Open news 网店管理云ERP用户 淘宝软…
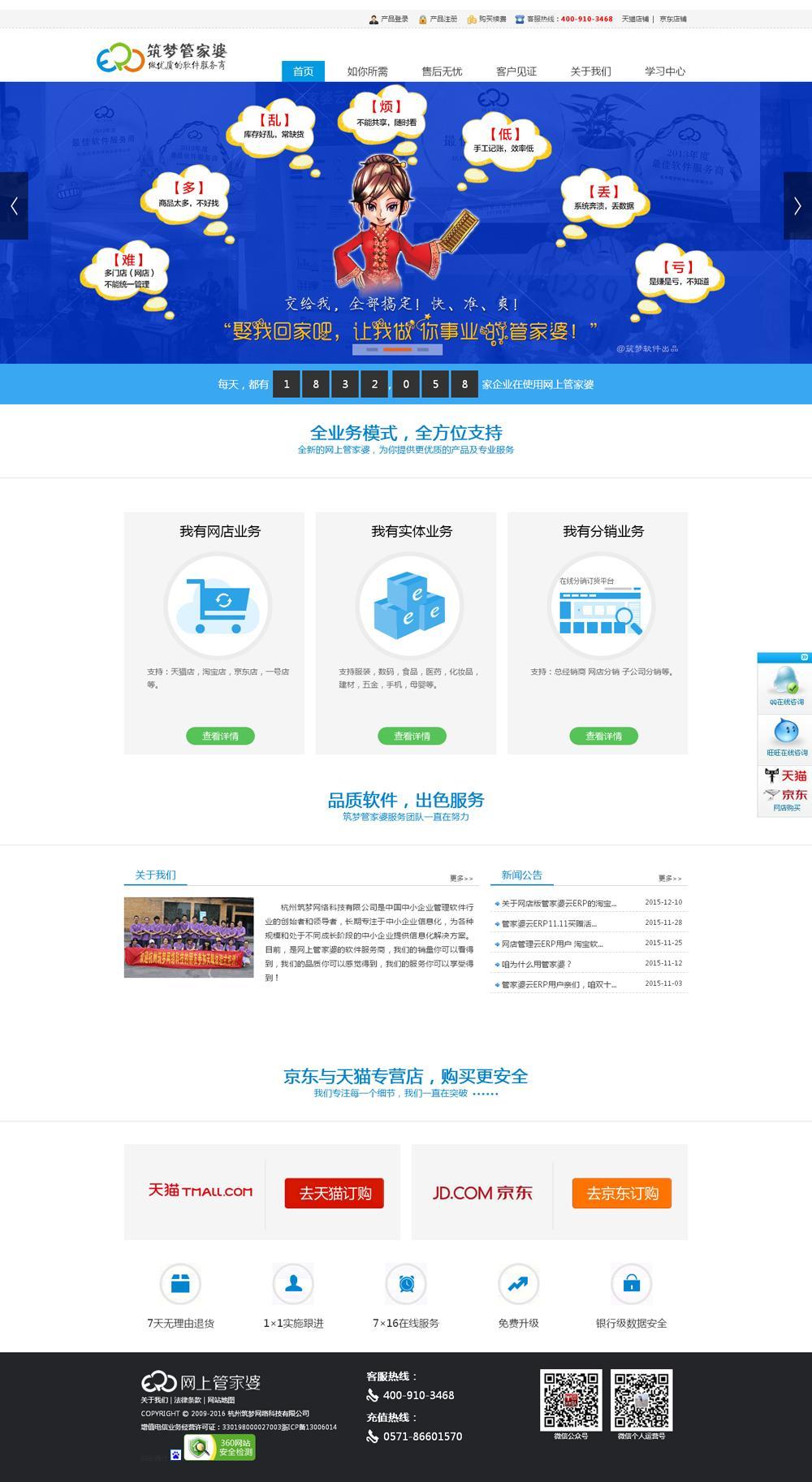The image size is (812, 1482). pyautogui.click(x=552, y=944)
